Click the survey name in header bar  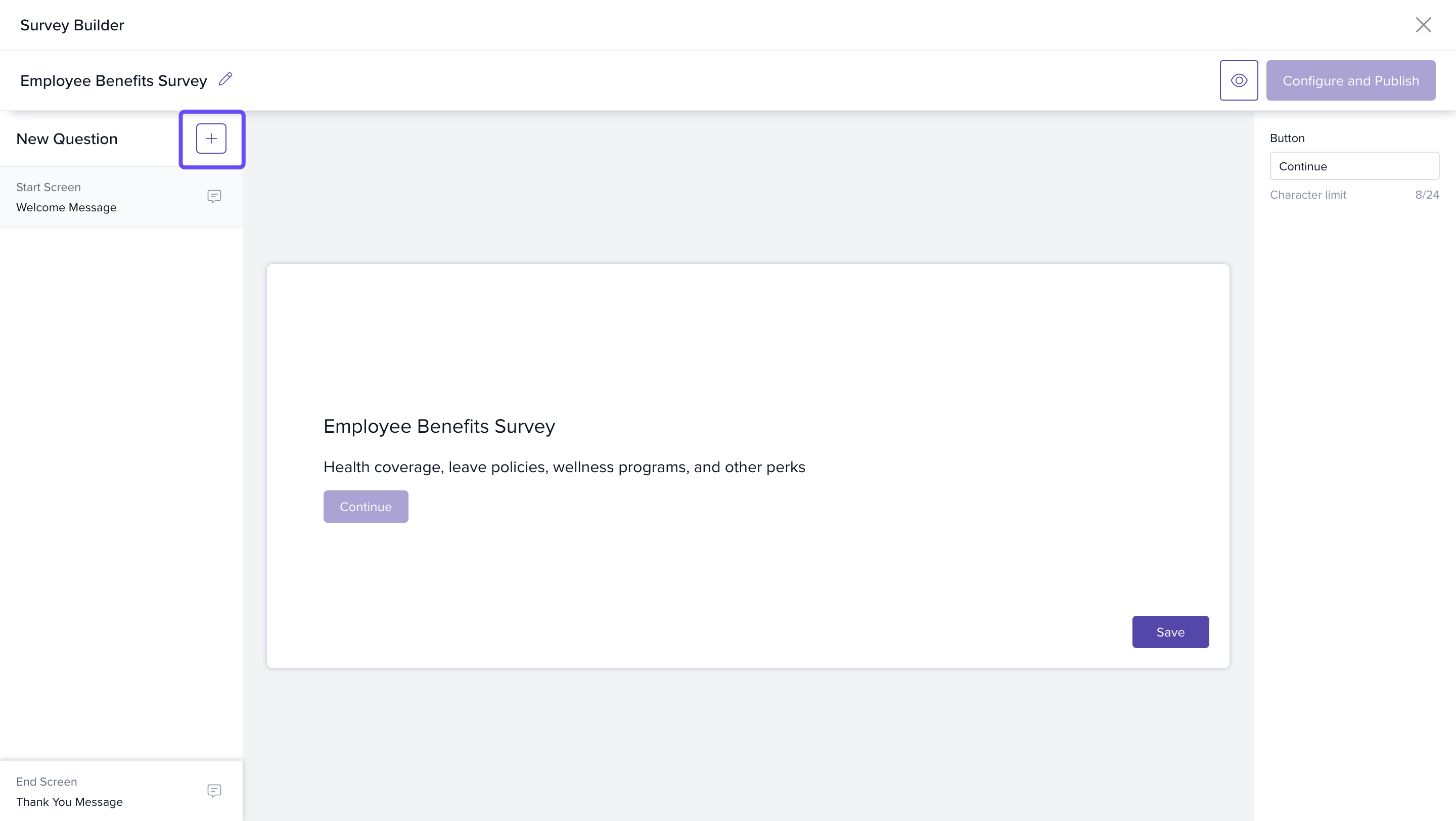click(x=113, y=80)
